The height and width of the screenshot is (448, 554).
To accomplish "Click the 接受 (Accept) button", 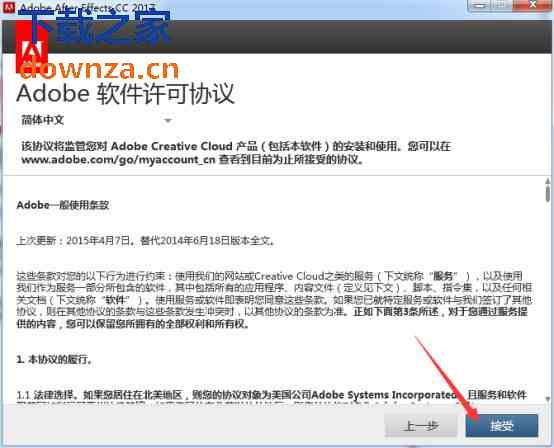I will click(x=502, y=425).
